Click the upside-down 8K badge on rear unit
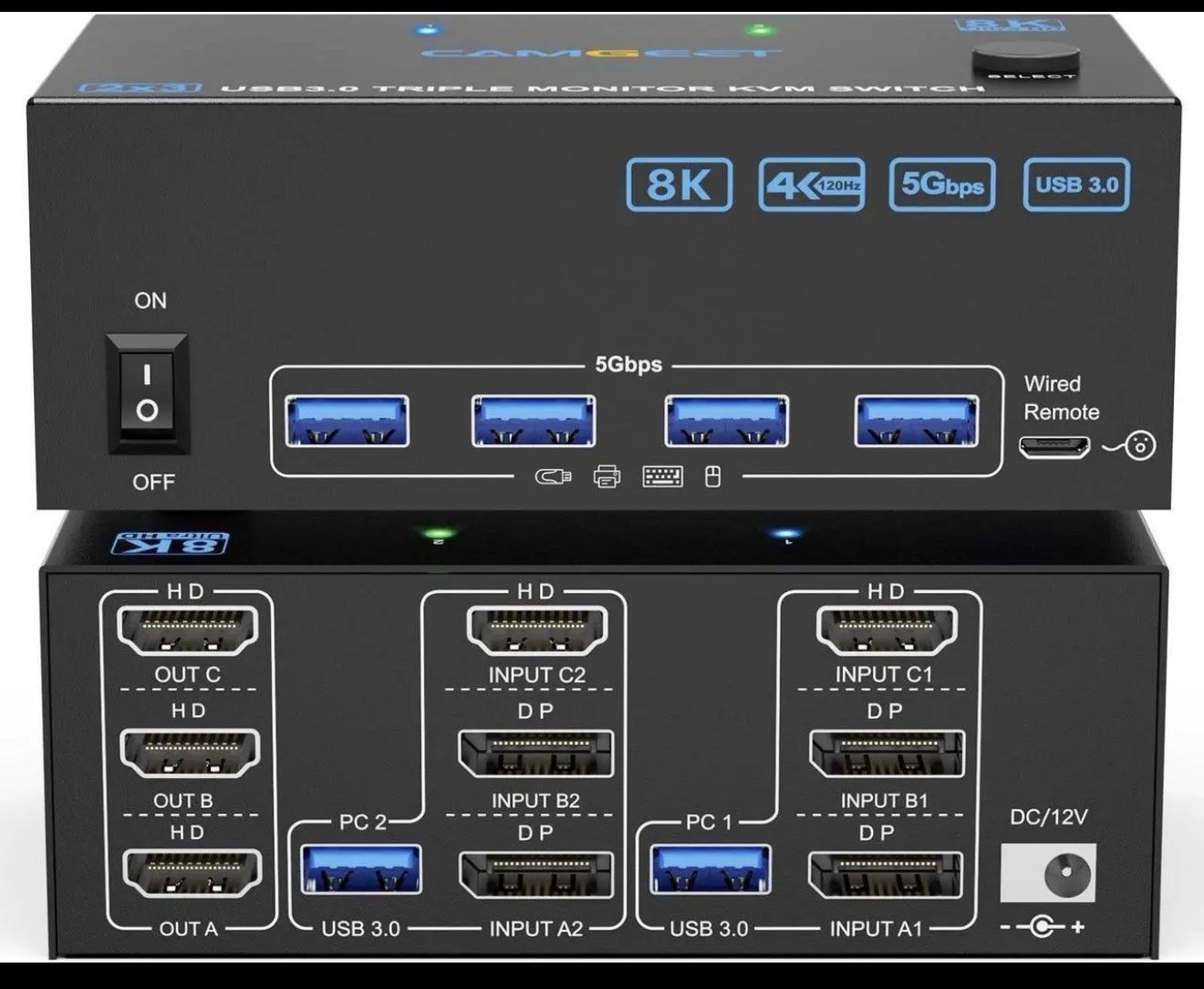 tap(171, 544)
